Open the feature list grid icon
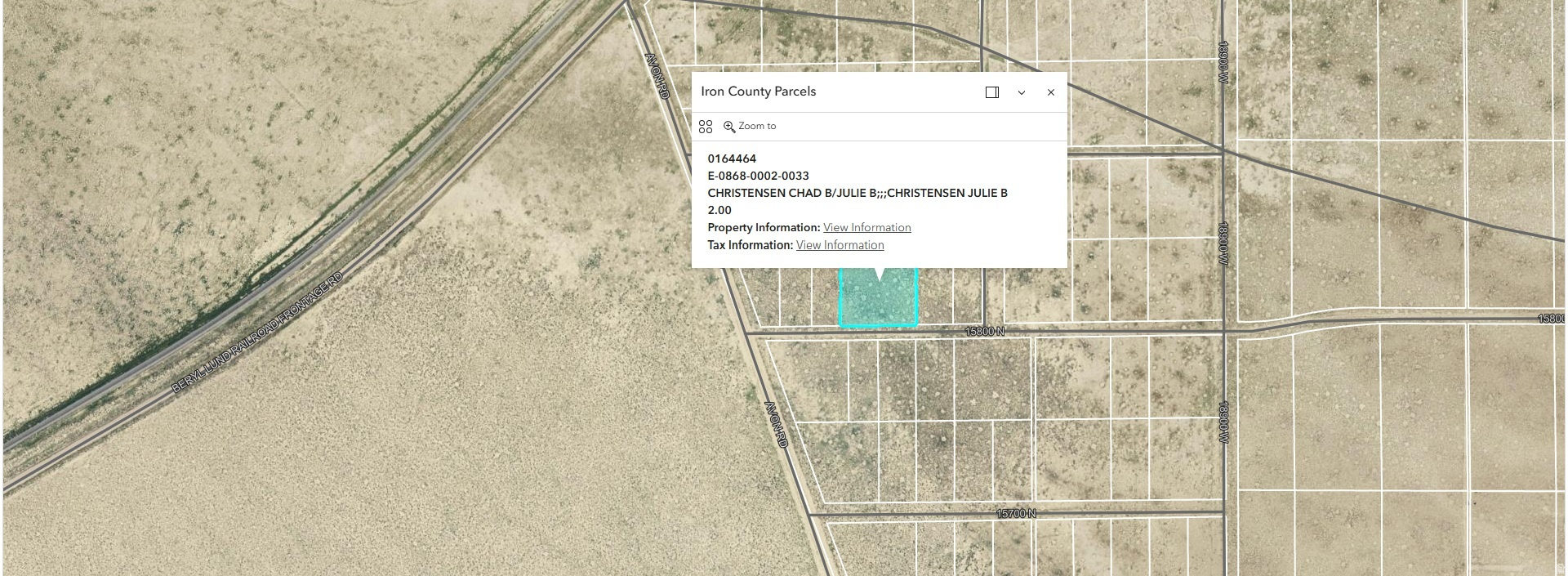Image resolution: width=1568 pixels, height=576 pixels. pos(706,127)
